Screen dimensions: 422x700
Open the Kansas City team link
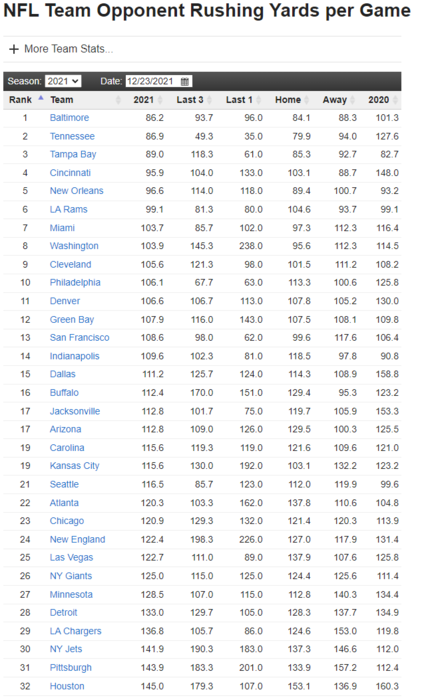pos(75,466)
